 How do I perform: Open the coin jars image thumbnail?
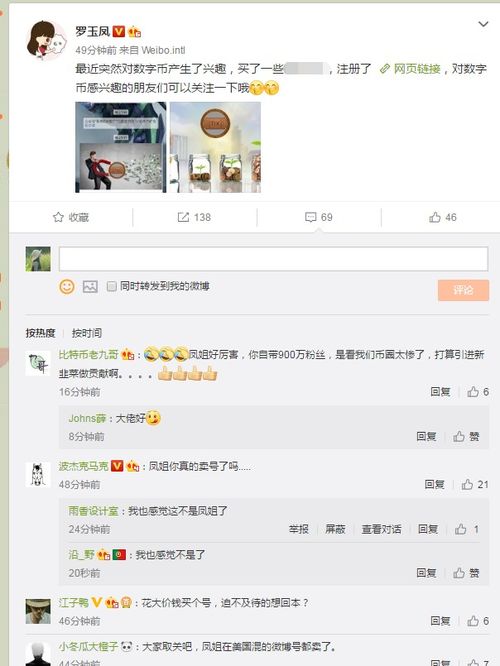coord(215,147)
